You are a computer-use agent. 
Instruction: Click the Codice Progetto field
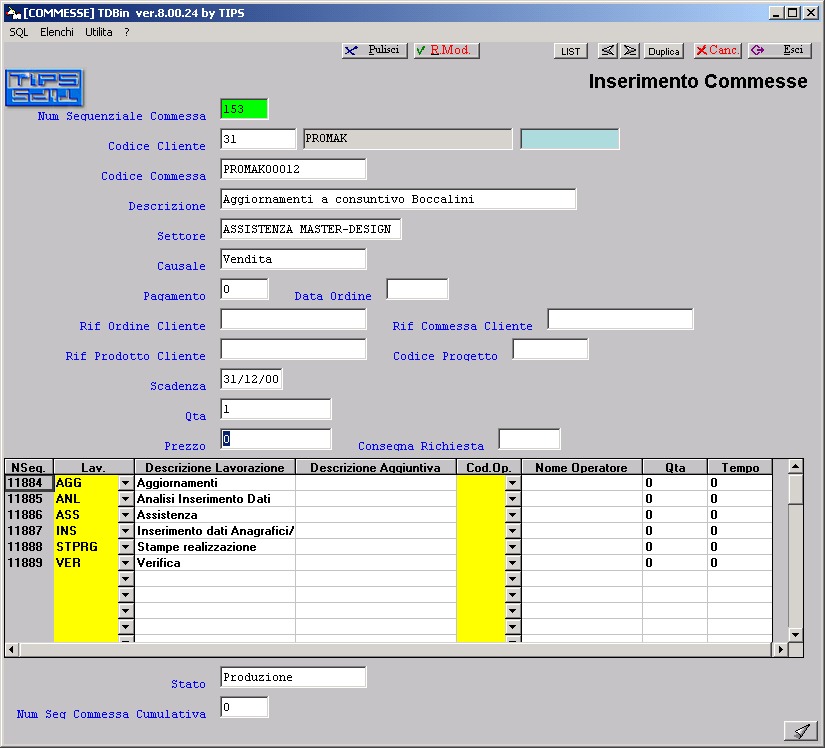(550, 349)
